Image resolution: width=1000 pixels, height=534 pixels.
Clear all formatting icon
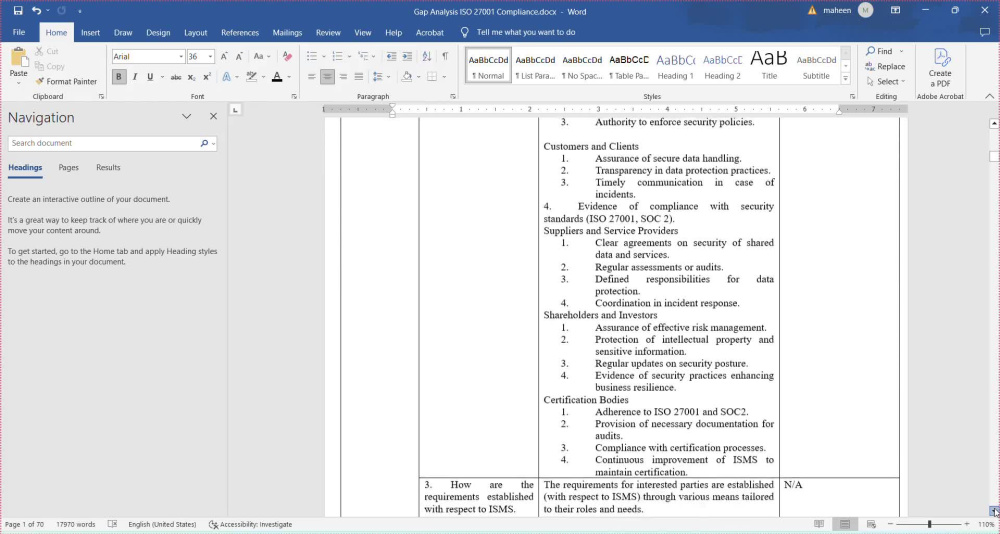[x=287, y=57]
